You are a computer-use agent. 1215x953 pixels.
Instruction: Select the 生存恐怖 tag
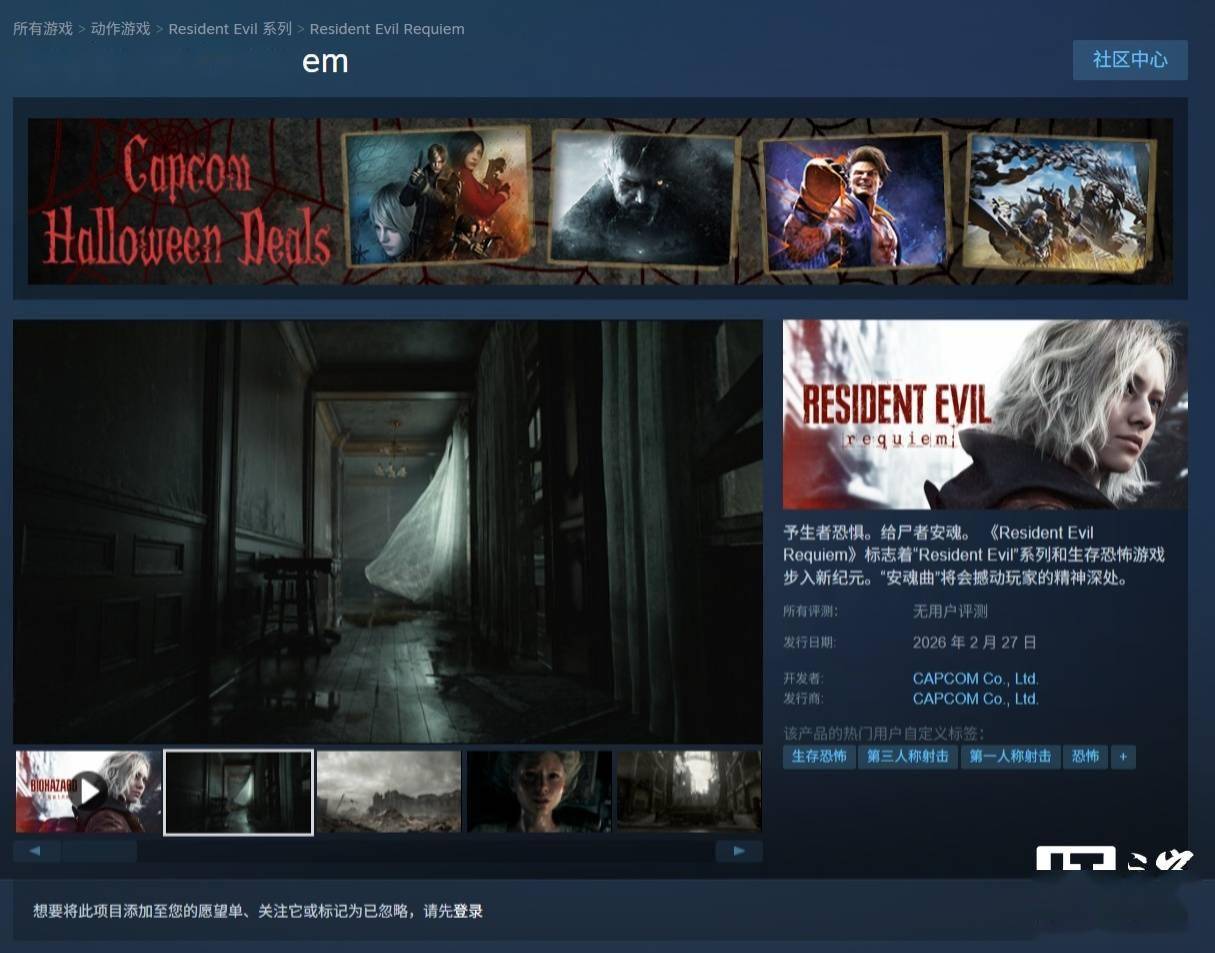pos(819,757)
